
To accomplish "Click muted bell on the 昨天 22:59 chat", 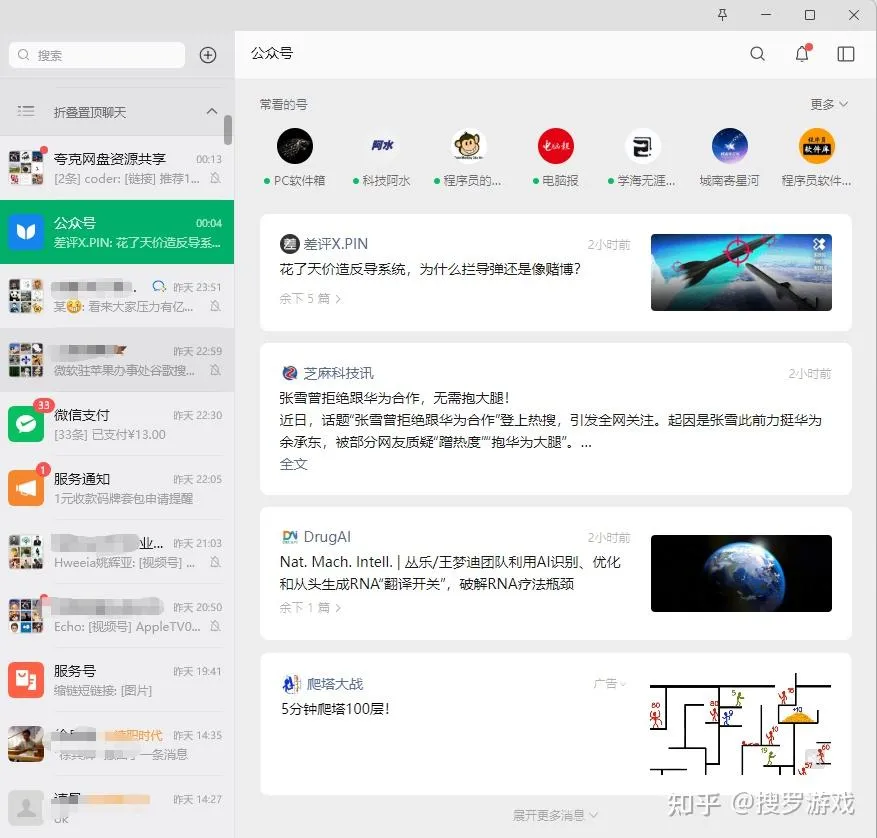I will 215,370.
